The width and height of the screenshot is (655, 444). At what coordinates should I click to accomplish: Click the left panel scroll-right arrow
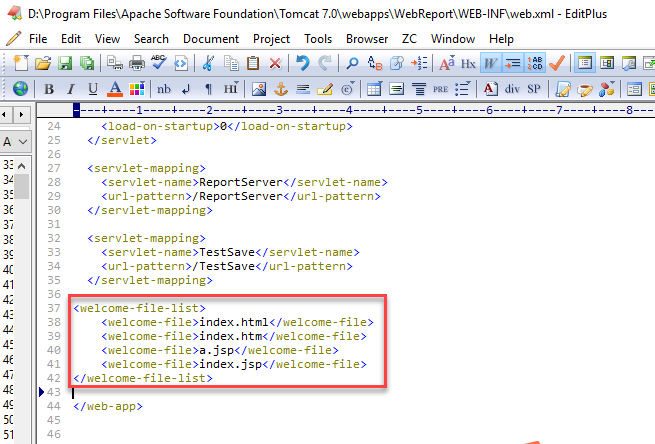21,114
